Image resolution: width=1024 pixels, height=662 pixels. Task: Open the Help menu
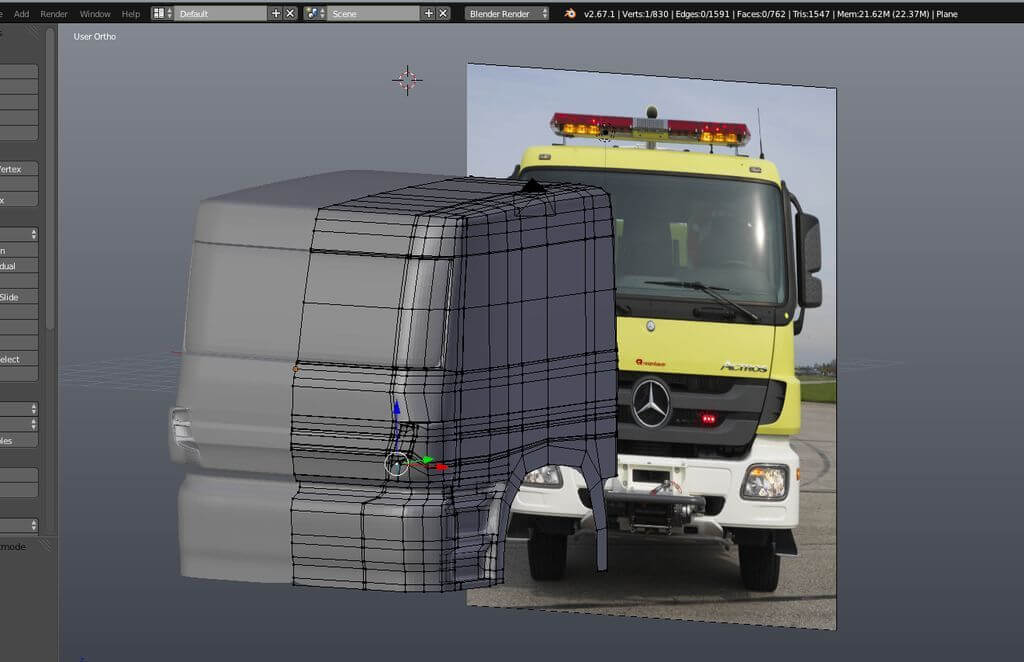pos(131,13)
